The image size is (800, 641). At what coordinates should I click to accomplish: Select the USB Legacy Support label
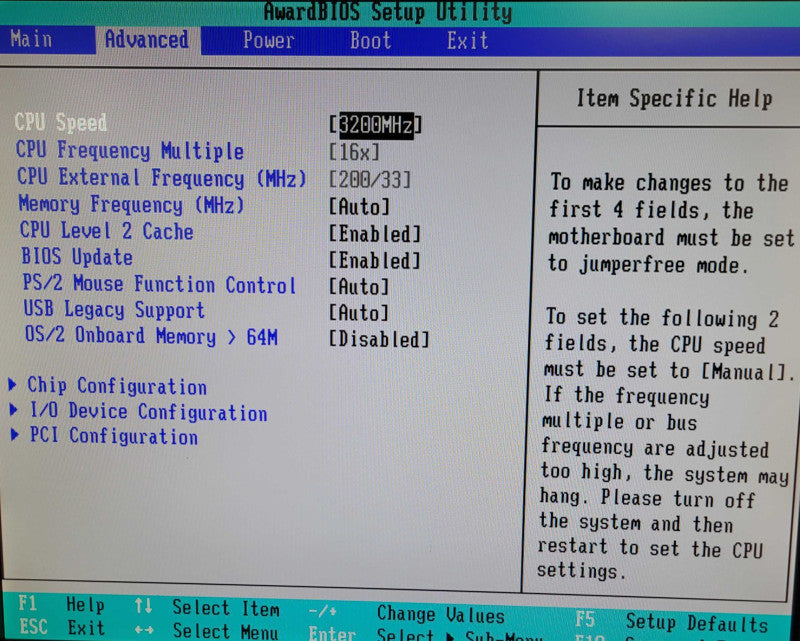[114, 310]
